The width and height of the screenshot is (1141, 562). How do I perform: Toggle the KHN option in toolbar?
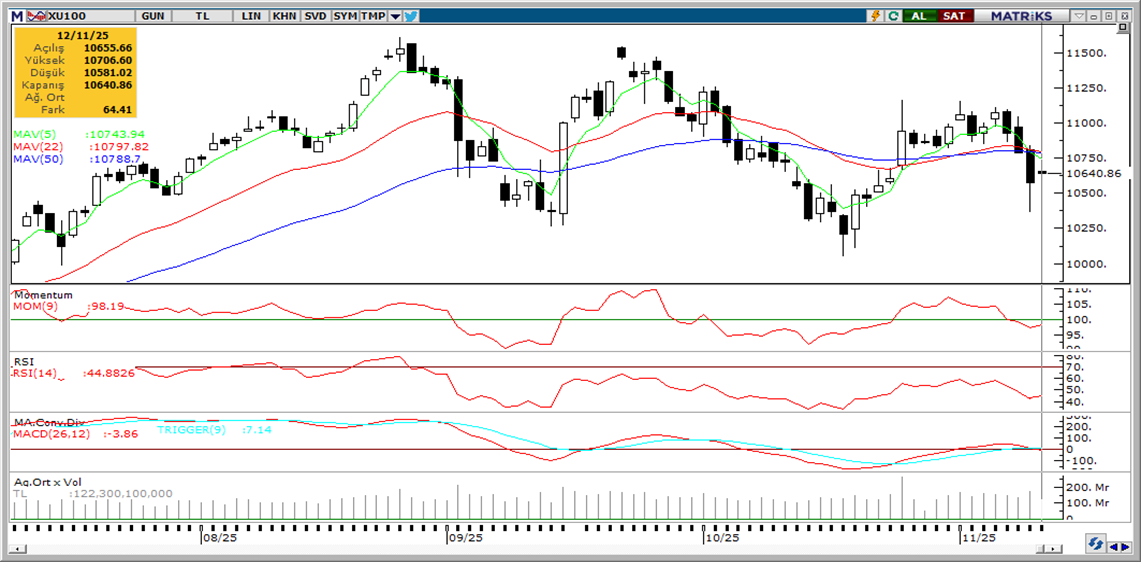click(284, 16)
